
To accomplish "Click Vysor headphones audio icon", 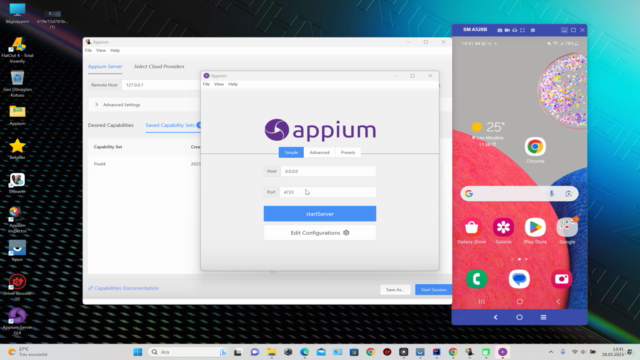I will [514, 30].
